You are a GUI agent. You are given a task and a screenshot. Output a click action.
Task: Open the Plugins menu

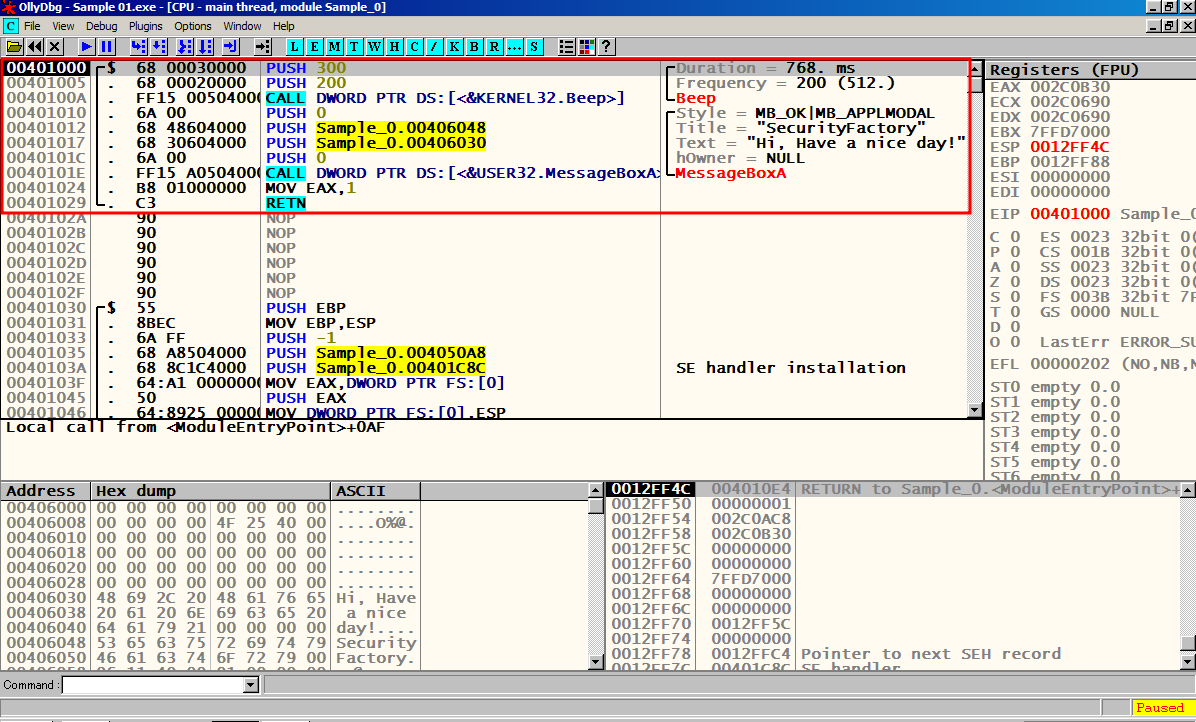[146, 26]
